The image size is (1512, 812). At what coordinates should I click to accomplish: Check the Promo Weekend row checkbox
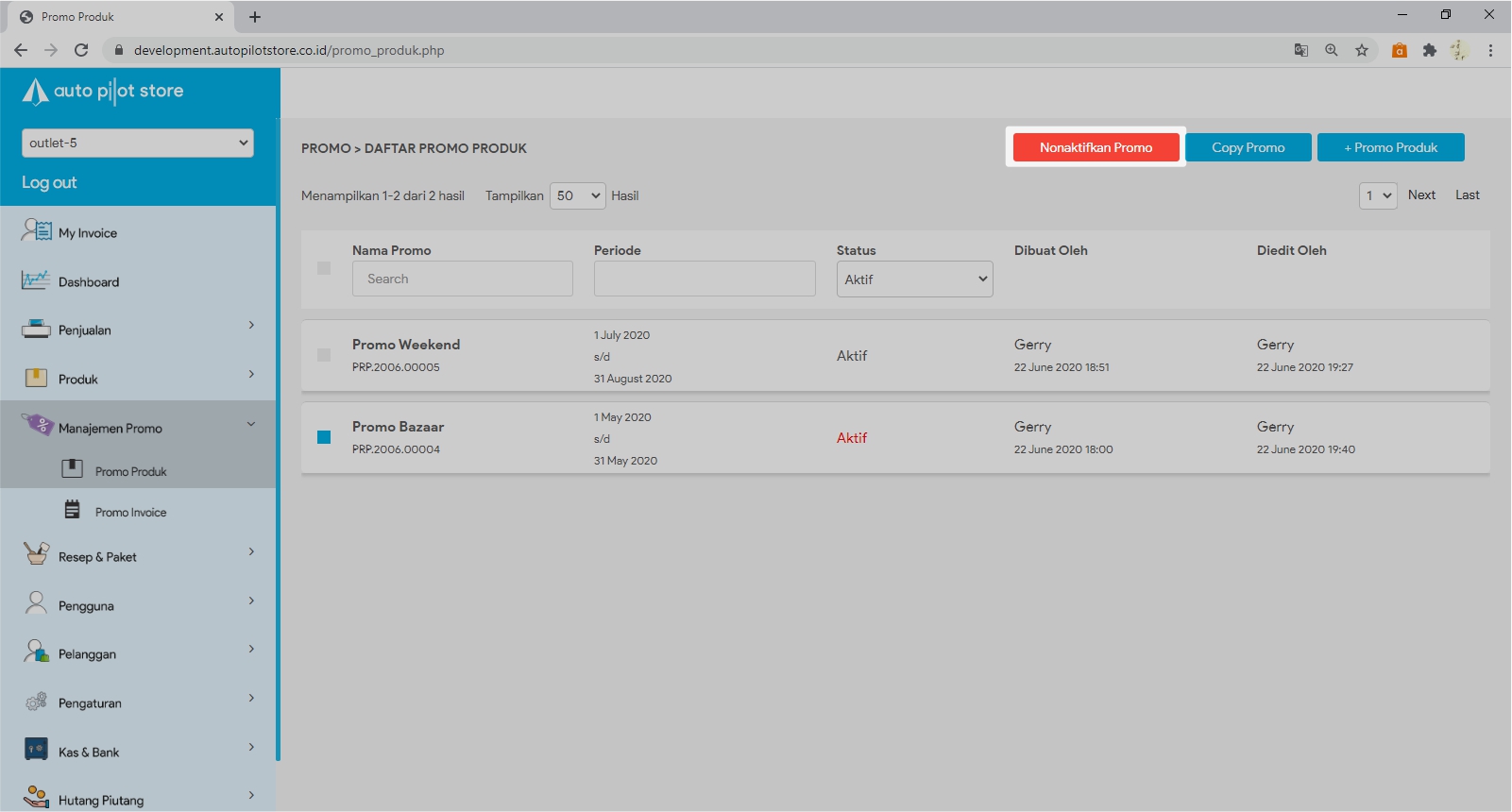click(324, 355)
